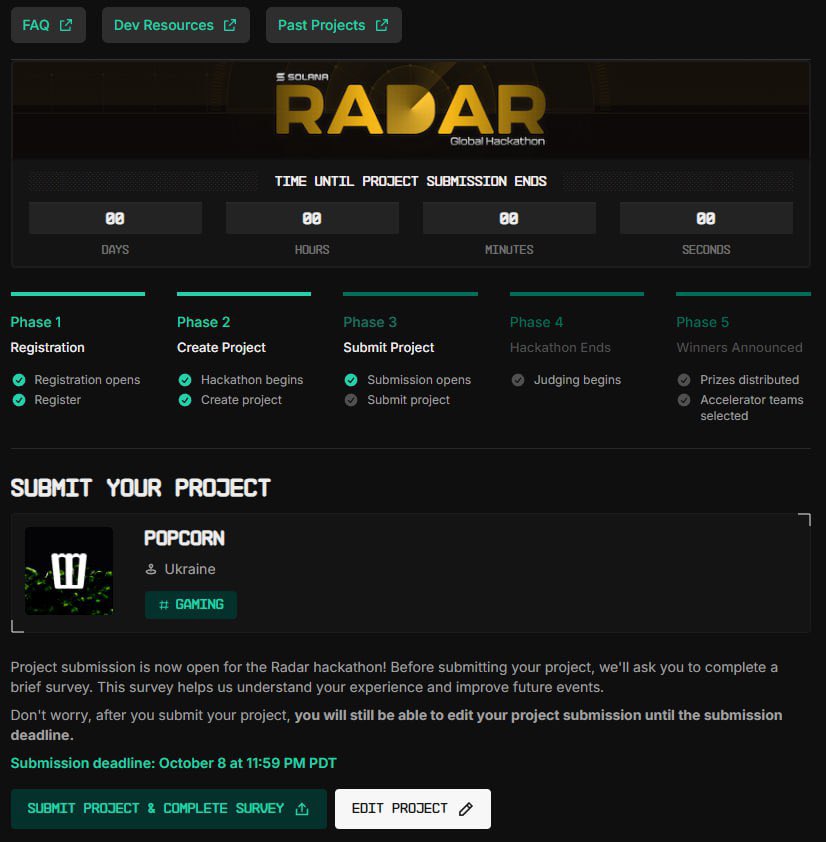Click the pencil icon on Edit Project
The height and width of the screenshot is (842, 826).
[x=466, y=808]
